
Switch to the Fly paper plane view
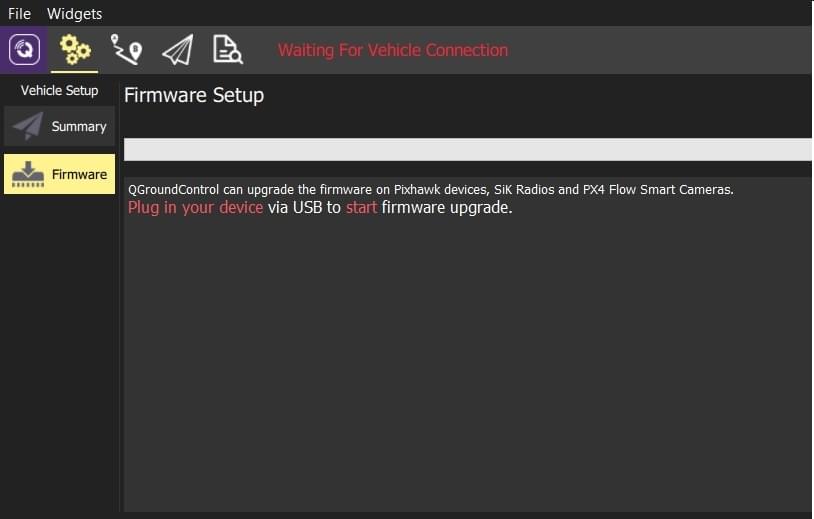point(178,50)
